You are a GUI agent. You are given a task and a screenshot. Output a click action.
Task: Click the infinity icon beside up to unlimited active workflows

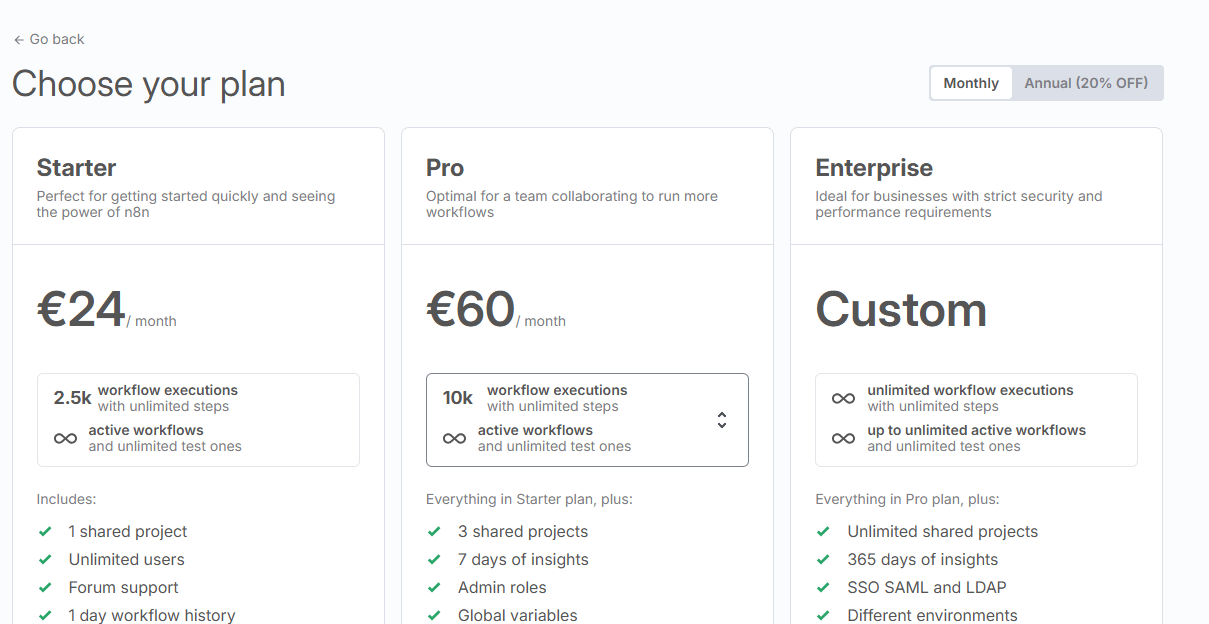pos(843,438)
